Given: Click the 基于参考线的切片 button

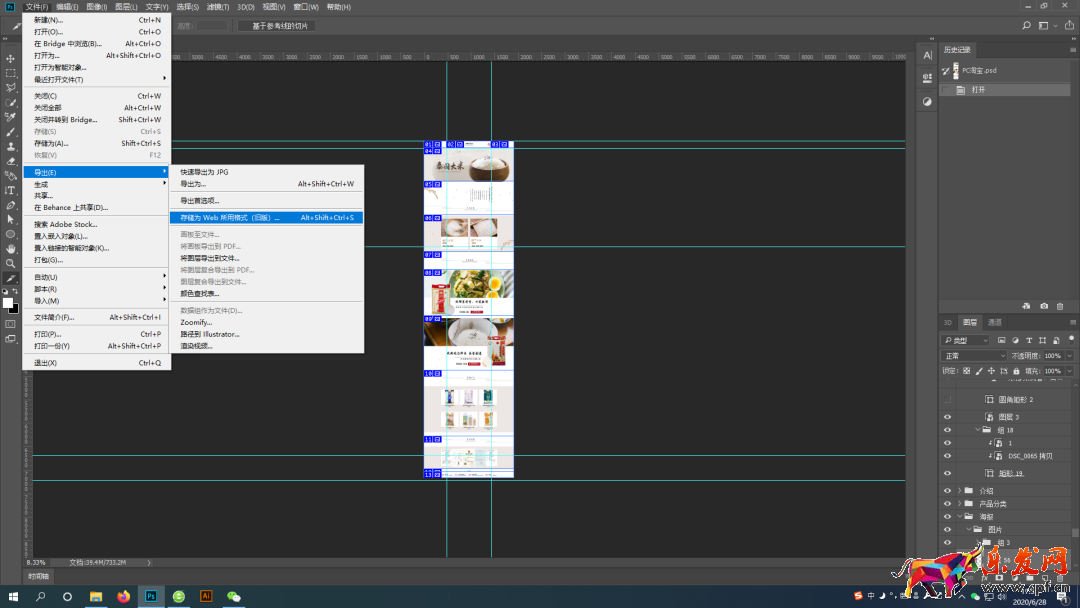Looking at the screenshot, I should click(x=276, y=25).
